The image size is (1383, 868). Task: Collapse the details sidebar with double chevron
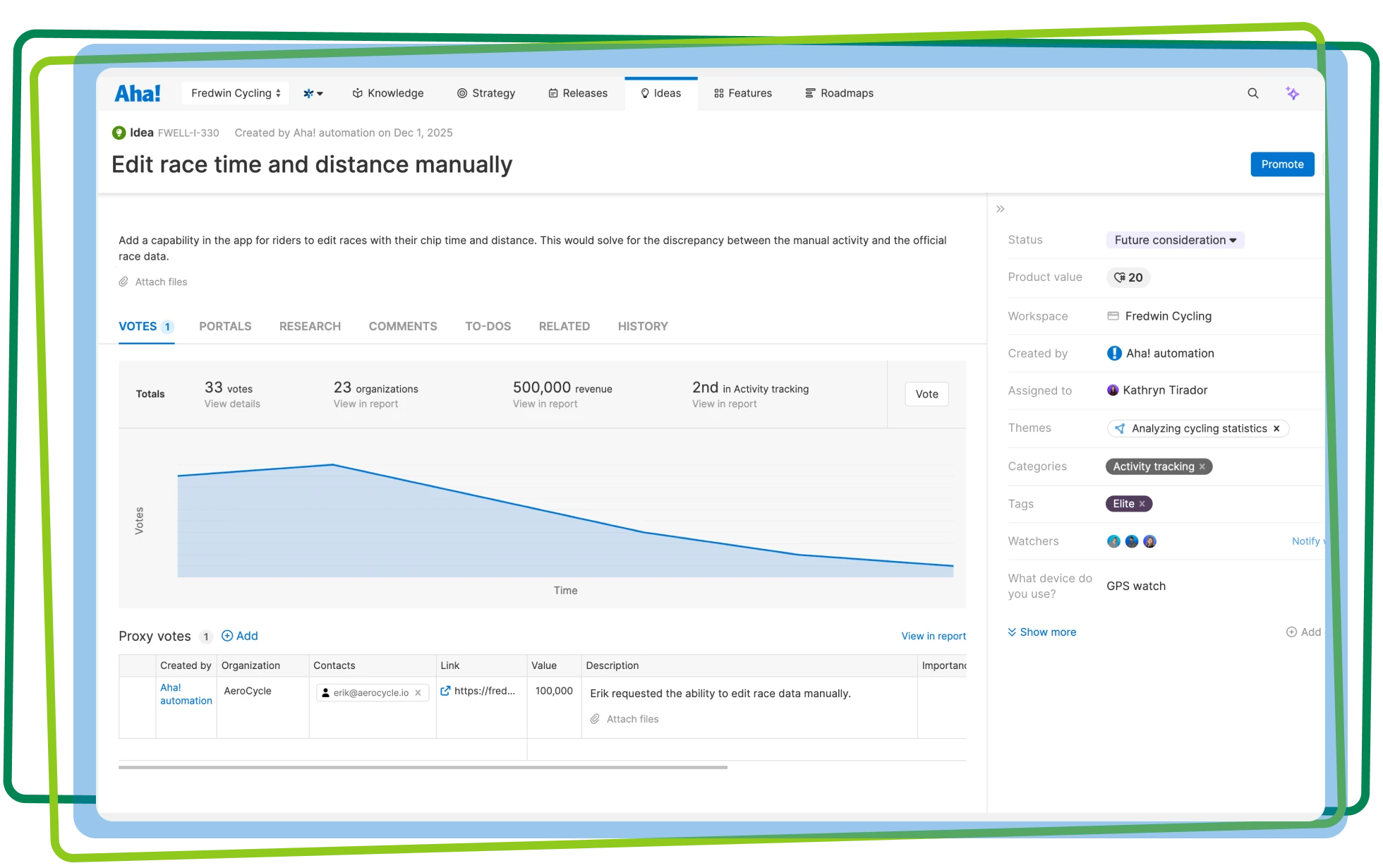(x=1000, y=209)
